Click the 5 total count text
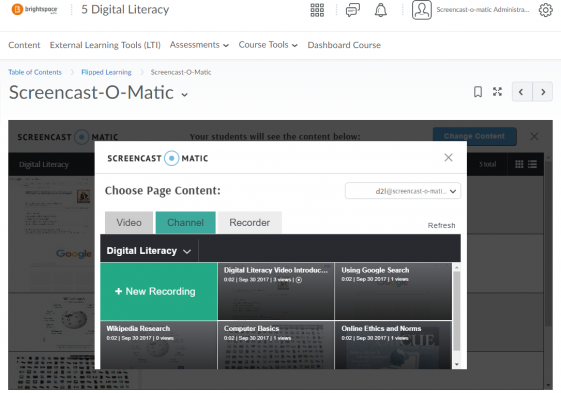This screenshot has width=561, height=393. pos(488,164)
